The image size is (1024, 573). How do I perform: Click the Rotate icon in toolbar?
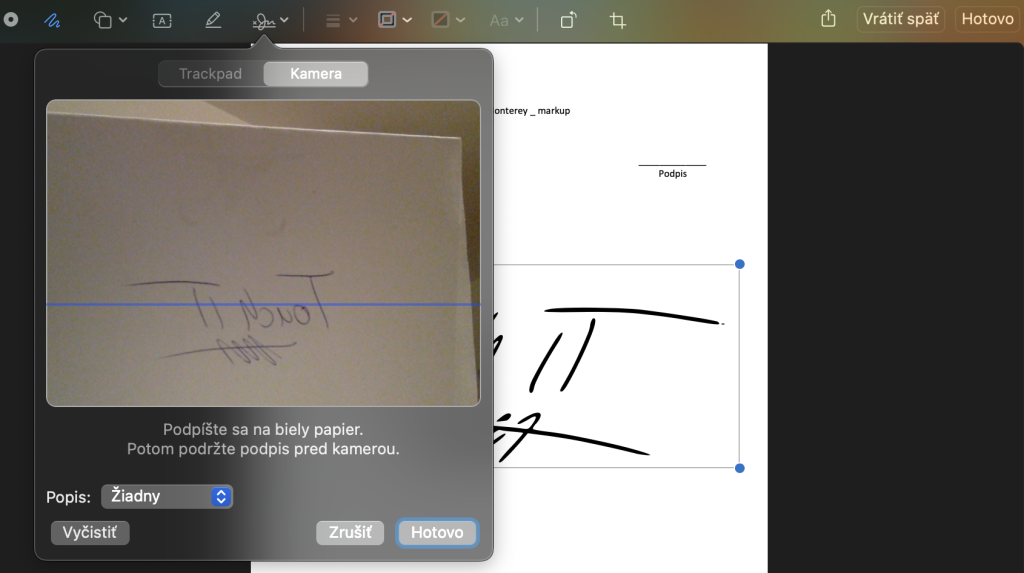click(568, 20)
